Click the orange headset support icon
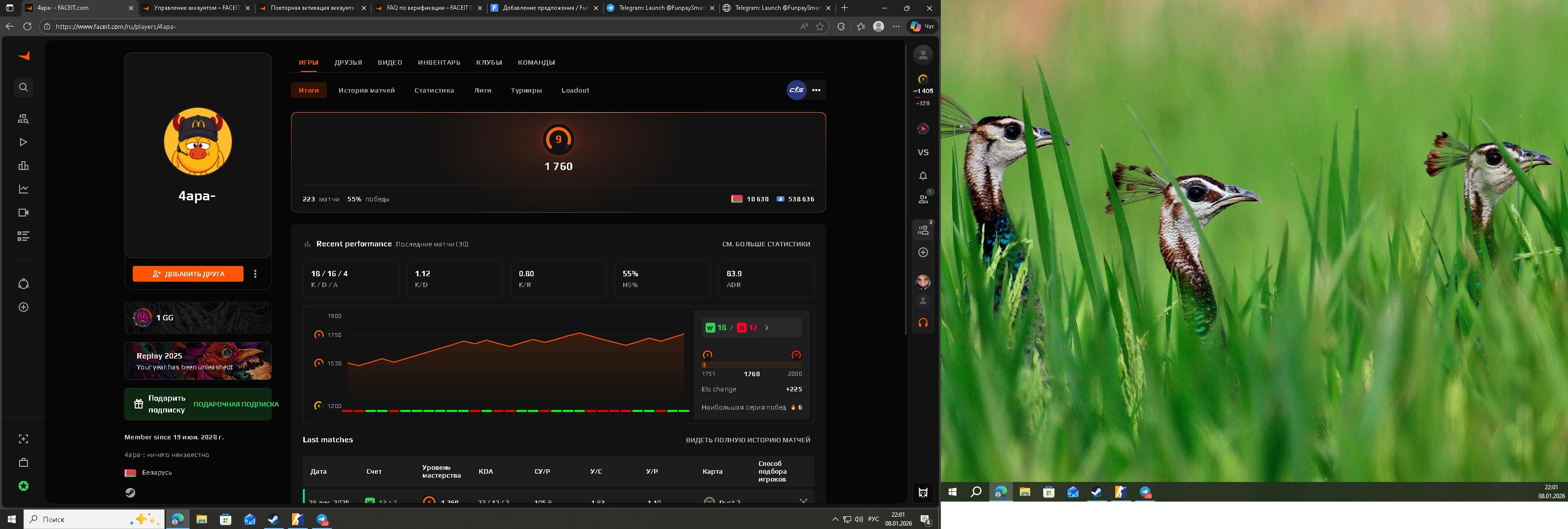Screen dimensions: 1568x529 tap(923, 323)
